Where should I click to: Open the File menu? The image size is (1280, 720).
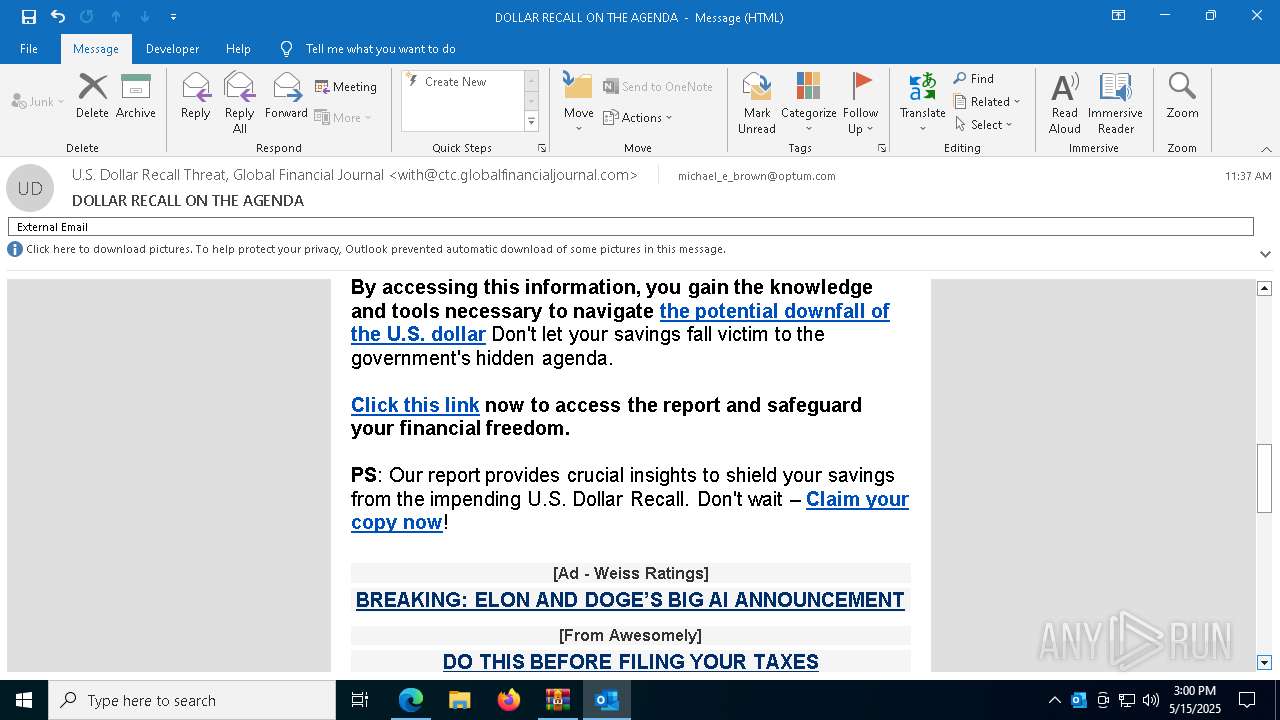click(29, 48)
